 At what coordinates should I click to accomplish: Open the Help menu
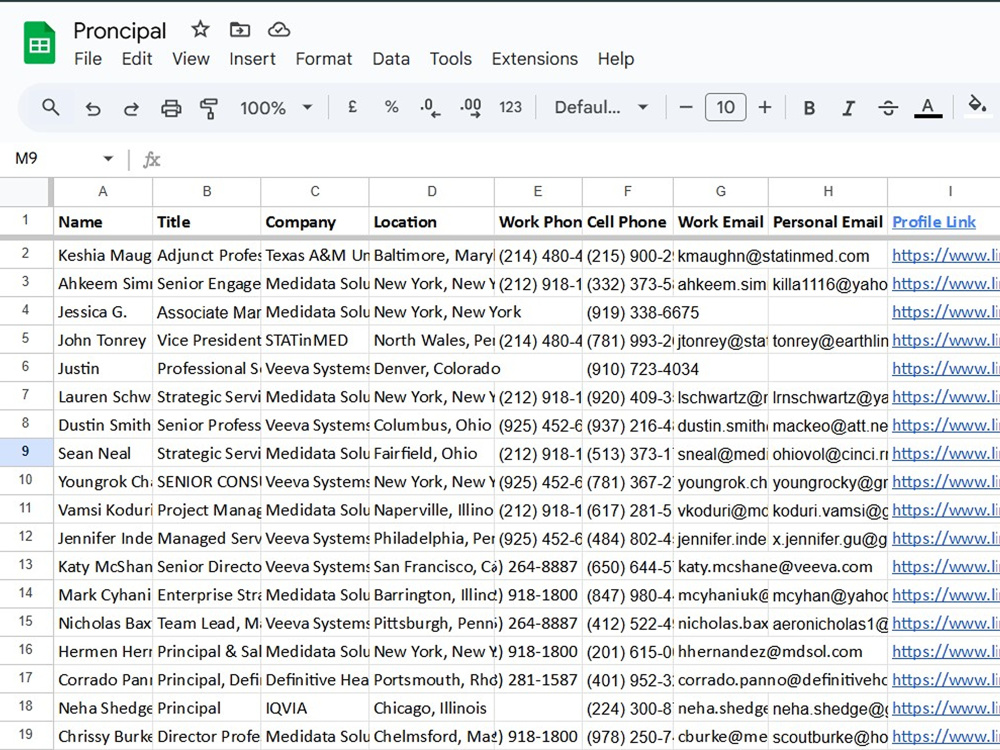(615, 59)
